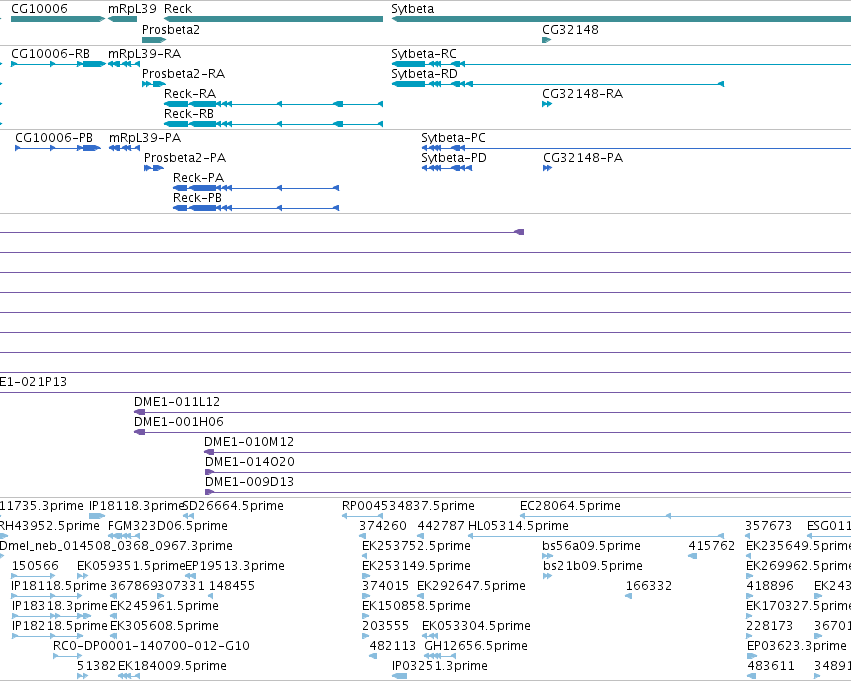Open the bs21b09.5prime EST label

593,565
